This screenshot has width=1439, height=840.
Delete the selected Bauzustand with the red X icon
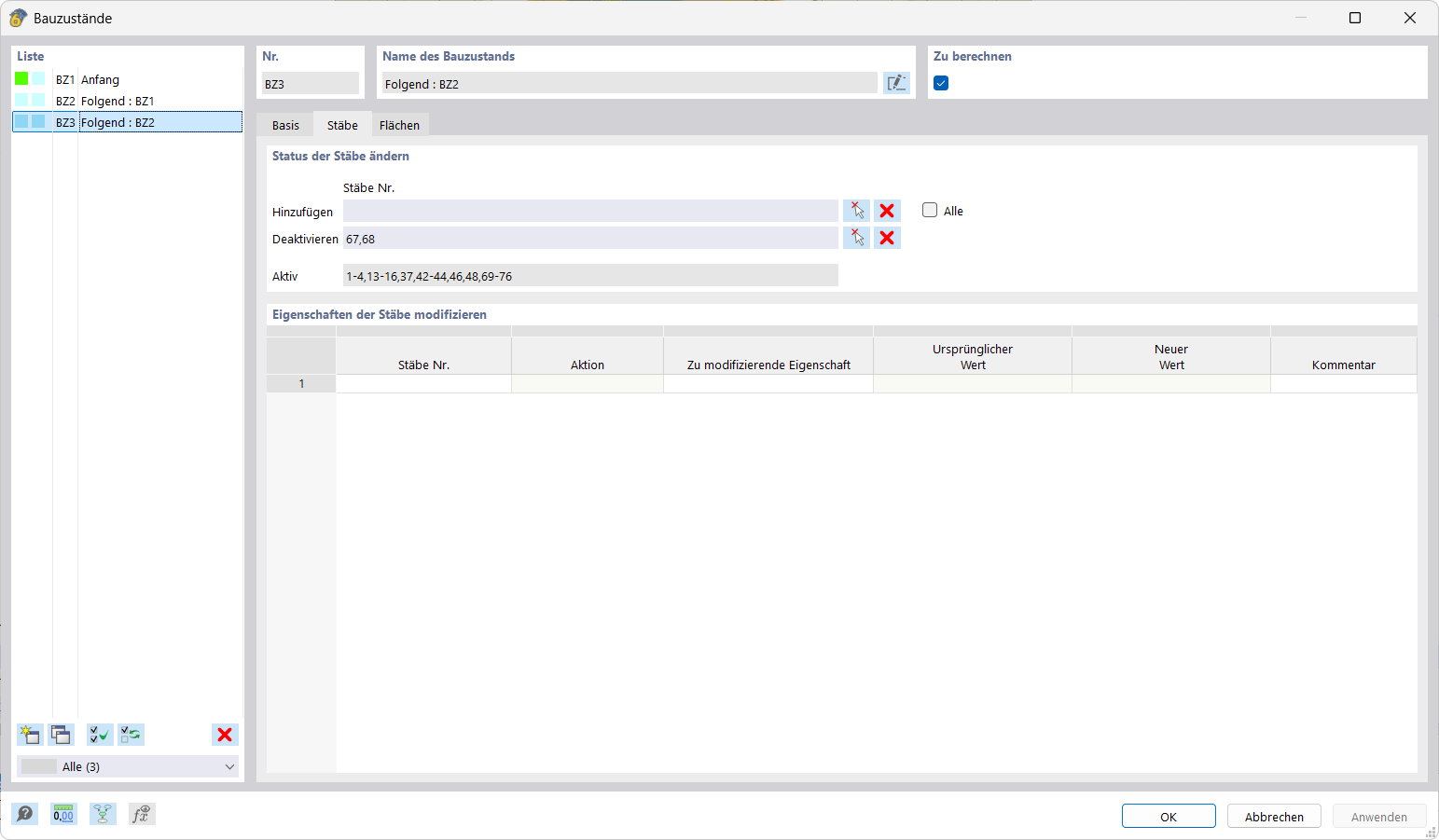224,735
